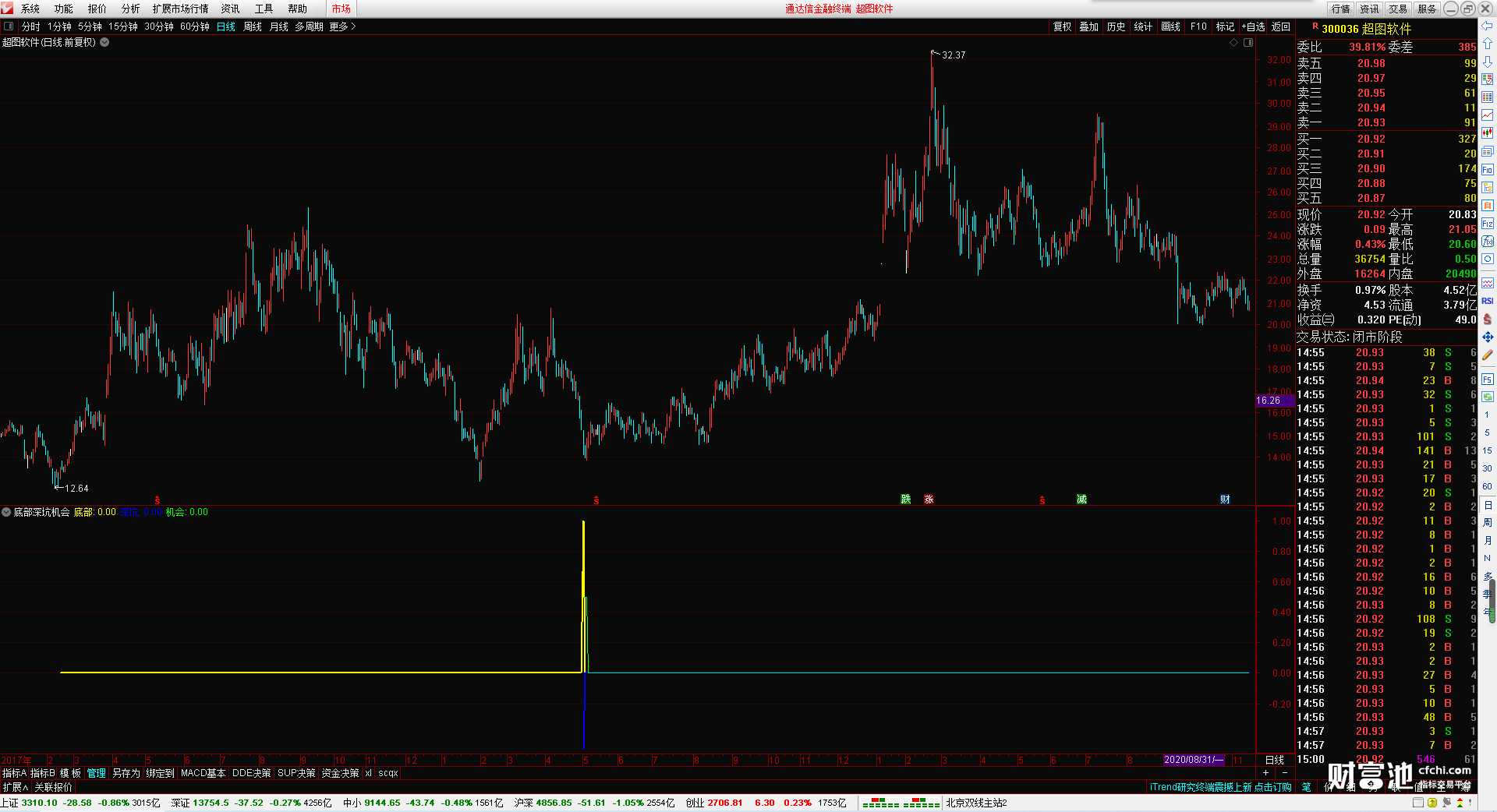Viewport: 1497px width, 812px height.
Task: Open the 工具 menu
Action: (x=264, y=9)
